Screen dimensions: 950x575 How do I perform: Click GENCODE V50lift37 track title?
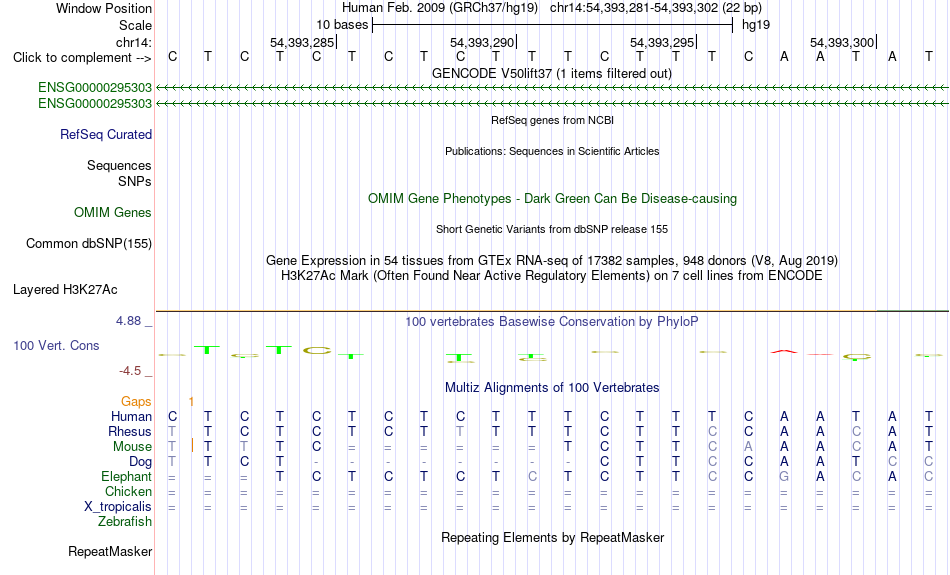pos(551,73)
